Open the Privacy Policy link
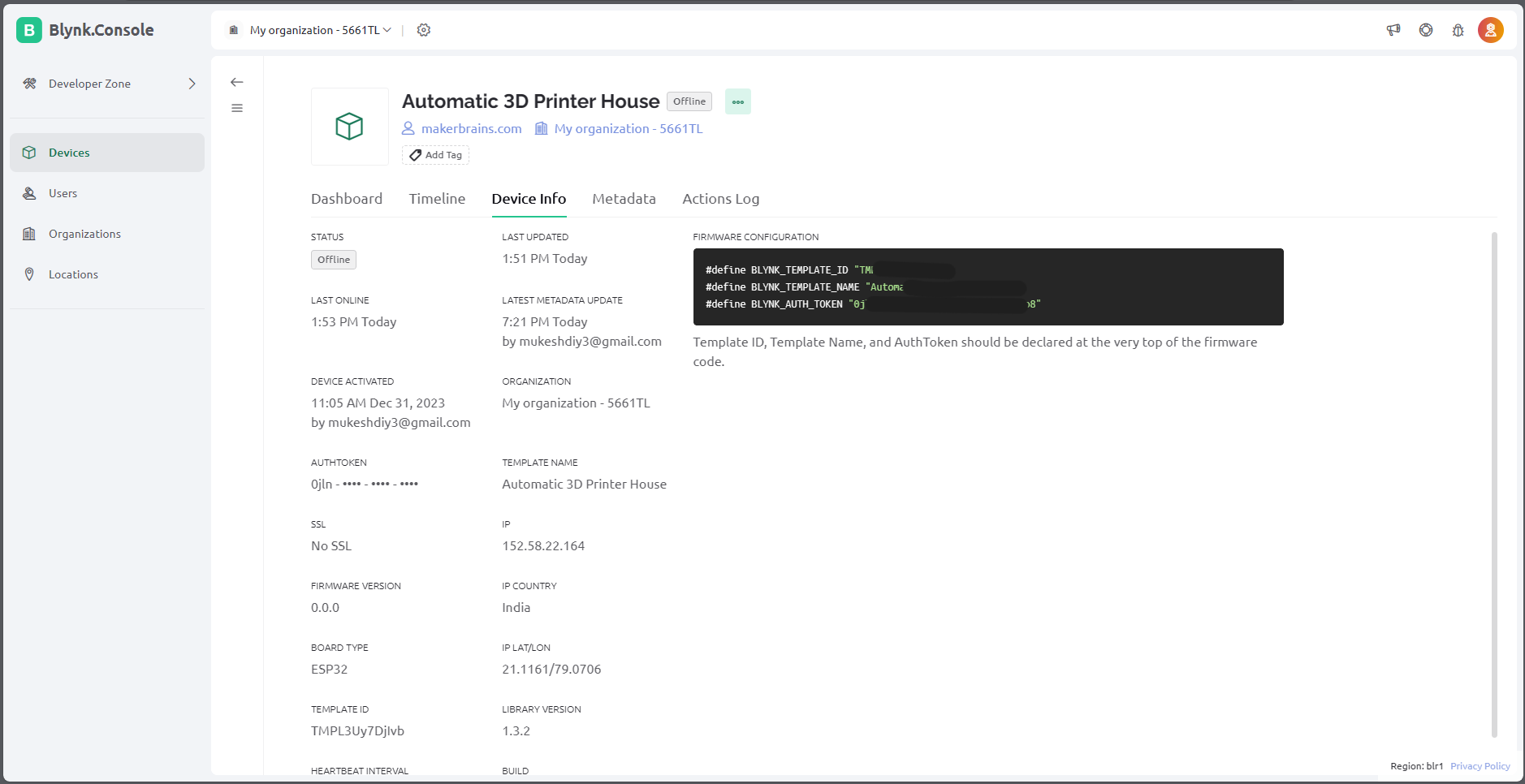The width and height of the screenshot is (1525, 784). click(x=1480, y=766)
